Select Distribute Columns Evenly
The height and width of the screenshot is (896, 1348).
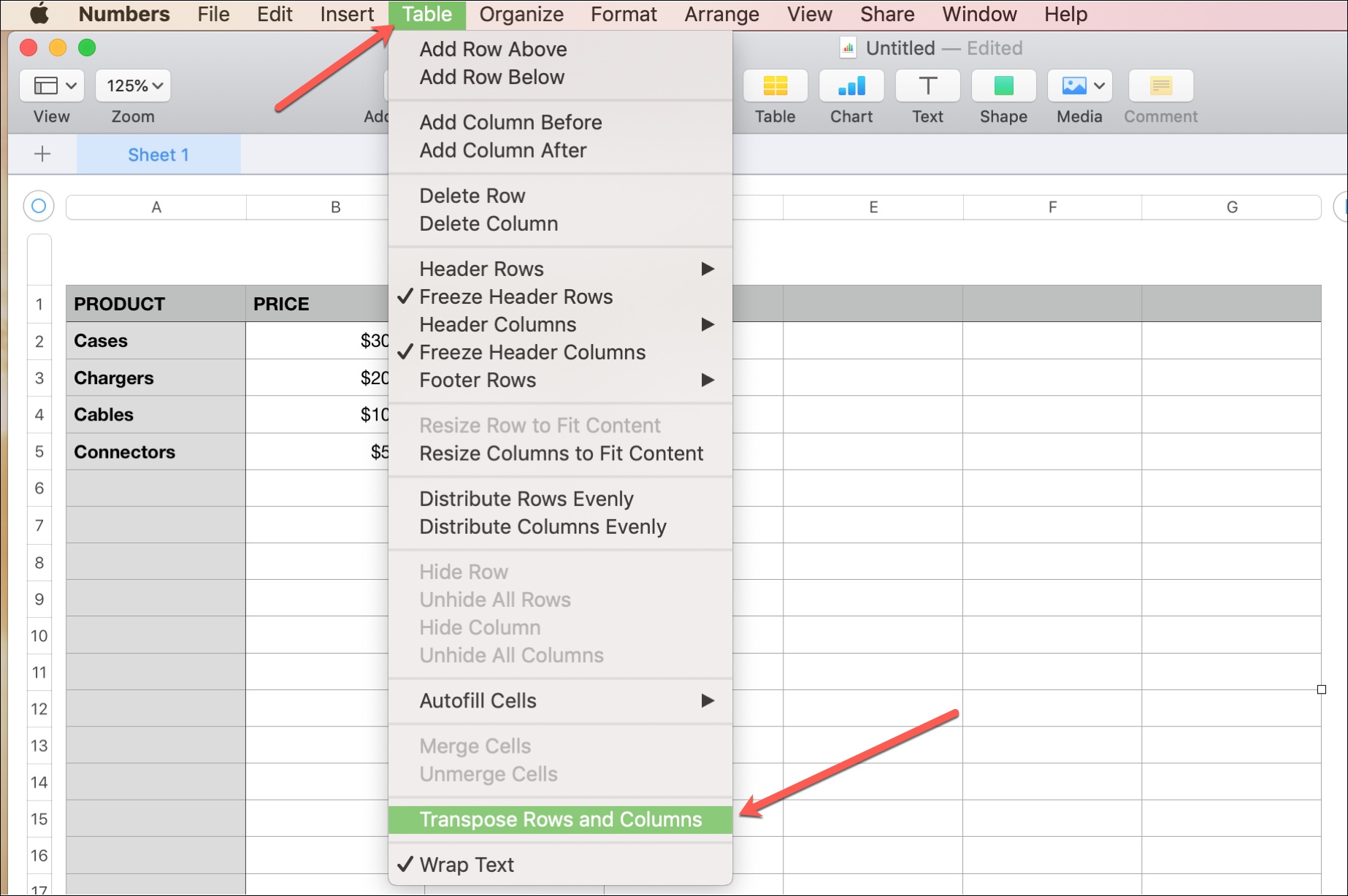click(562, 527)
